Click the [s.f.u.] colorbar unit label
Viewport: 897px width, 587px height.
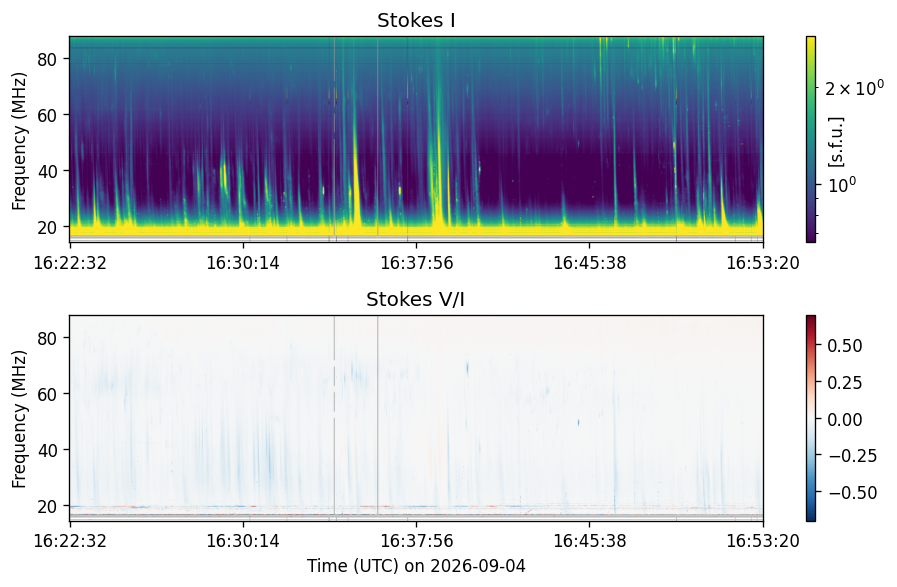(x=836, y=142)
